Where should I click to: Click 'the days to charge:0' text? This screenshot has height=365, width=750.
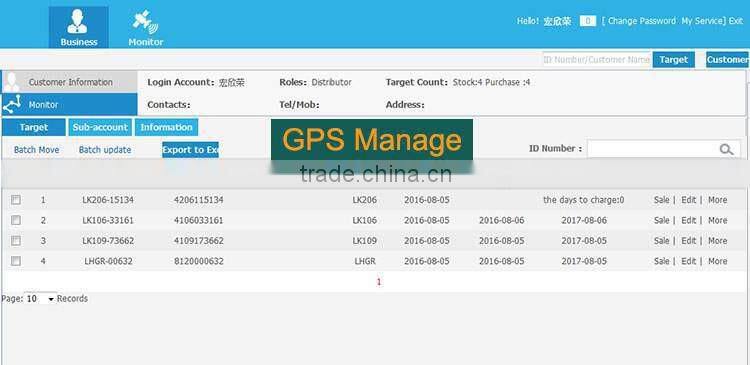pyautogui.click(x=584, y=200)
